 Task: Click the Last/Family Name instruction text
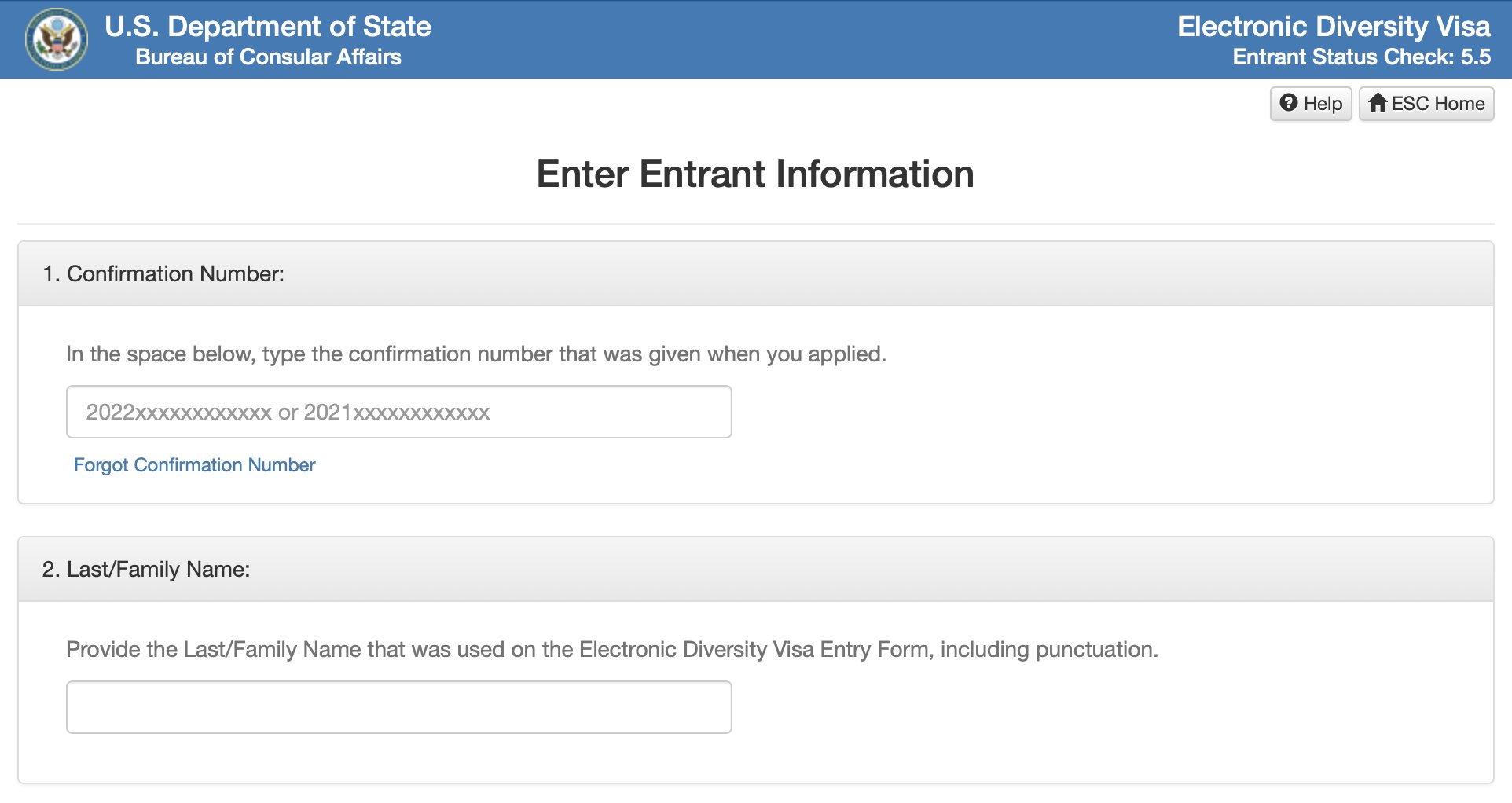(x=612, y=650)
